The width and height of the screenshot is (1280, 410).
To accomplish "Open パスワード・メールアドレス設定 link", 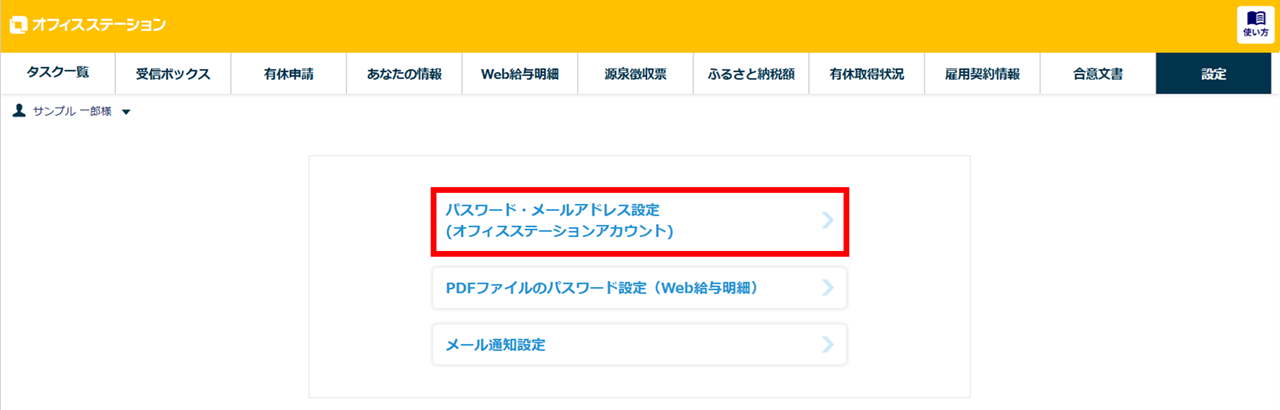I will coord(640,220).
